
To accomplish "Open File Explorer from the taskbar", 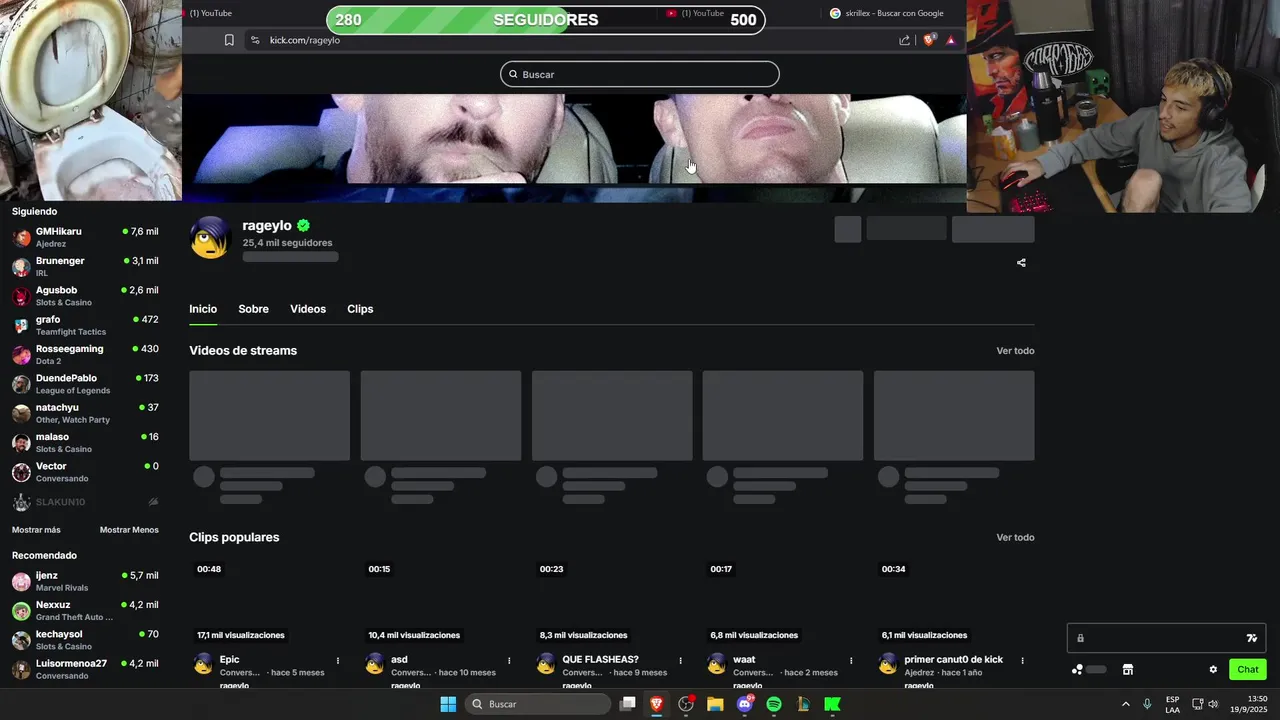I will coord(715,704).
